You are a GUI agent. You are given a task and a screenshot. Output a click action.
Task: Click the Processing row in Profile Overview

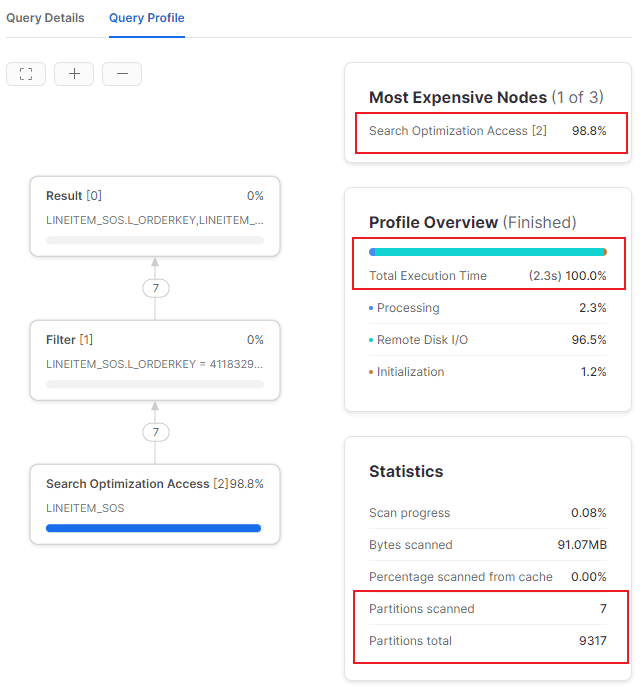(488, 308)
